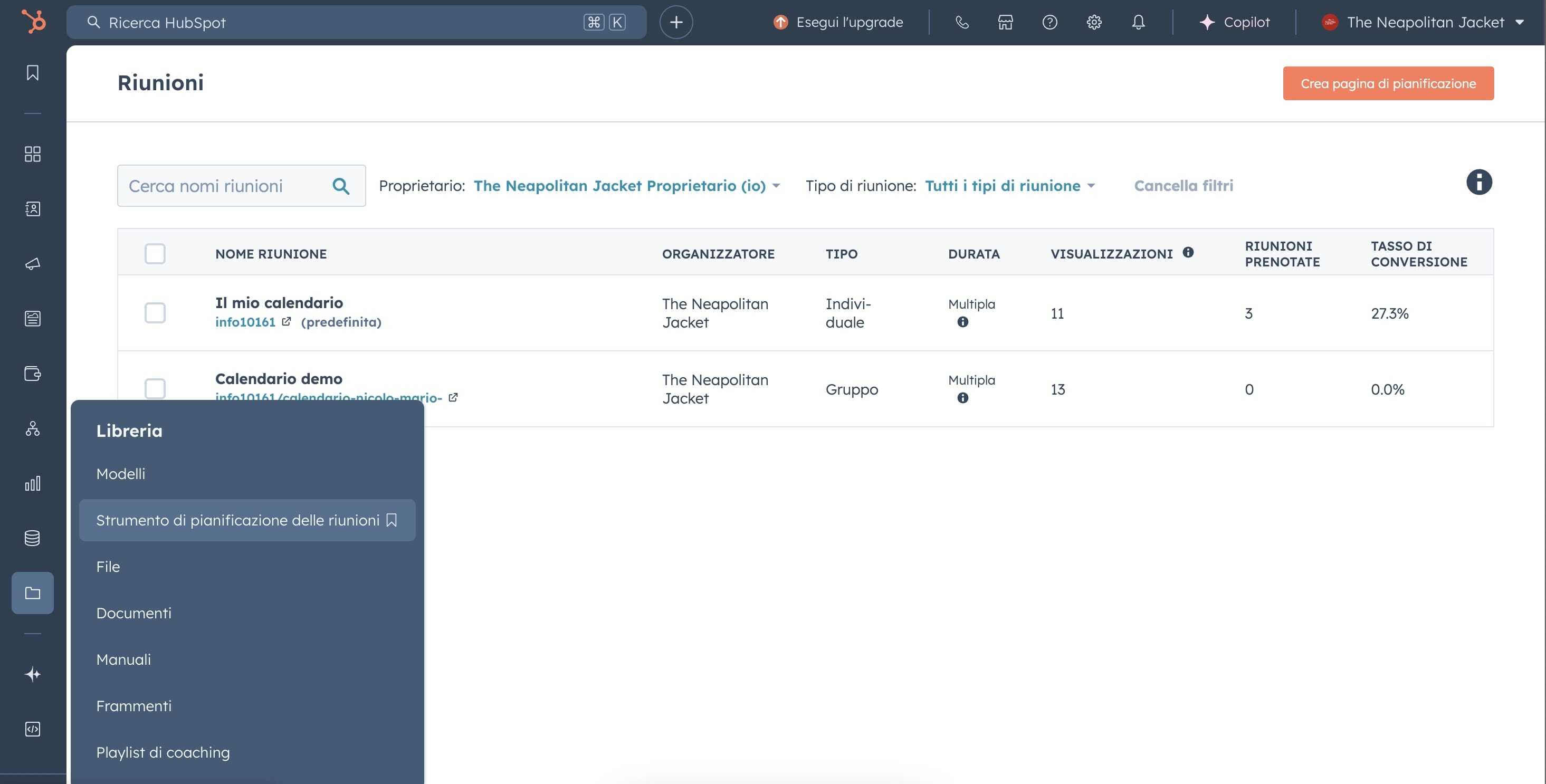Click the 27.3% conversion rate cell

[x=1389, y=313]
